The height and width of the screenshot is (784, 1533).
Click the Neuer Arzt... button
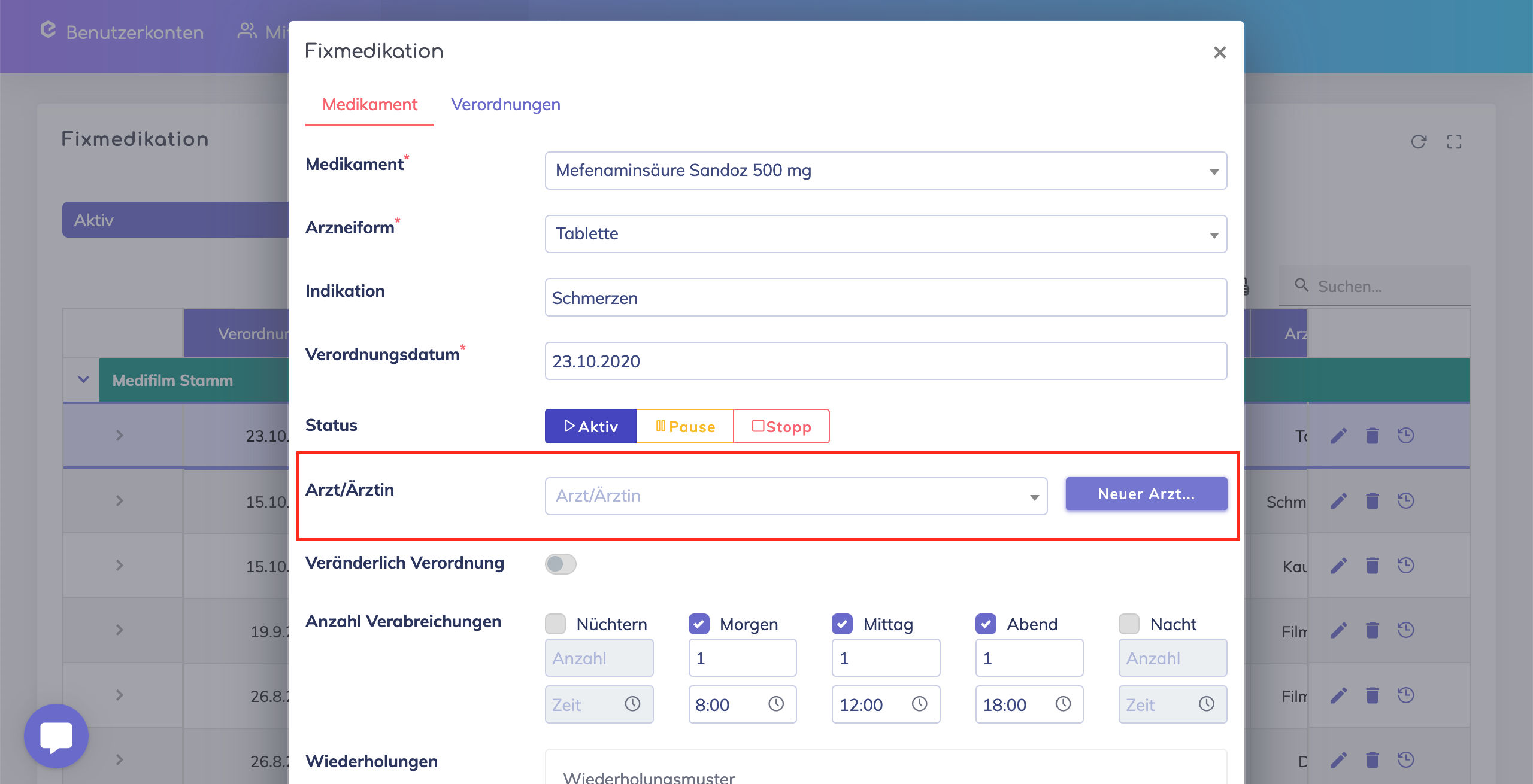[x=1146, y=494]
